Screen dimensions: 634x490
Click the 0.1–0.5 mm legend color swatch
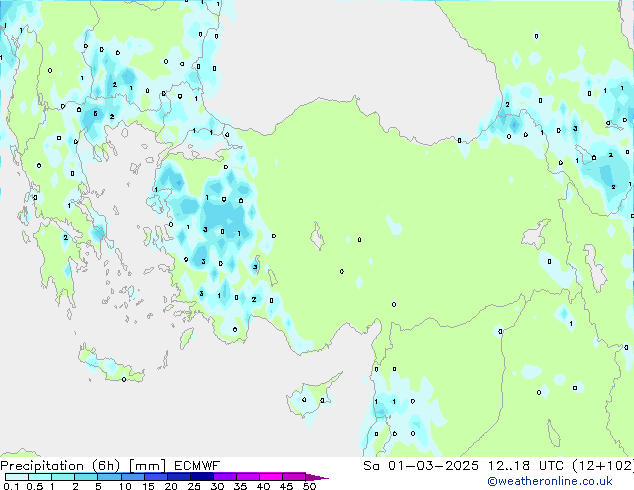click(x=17, y=477)
